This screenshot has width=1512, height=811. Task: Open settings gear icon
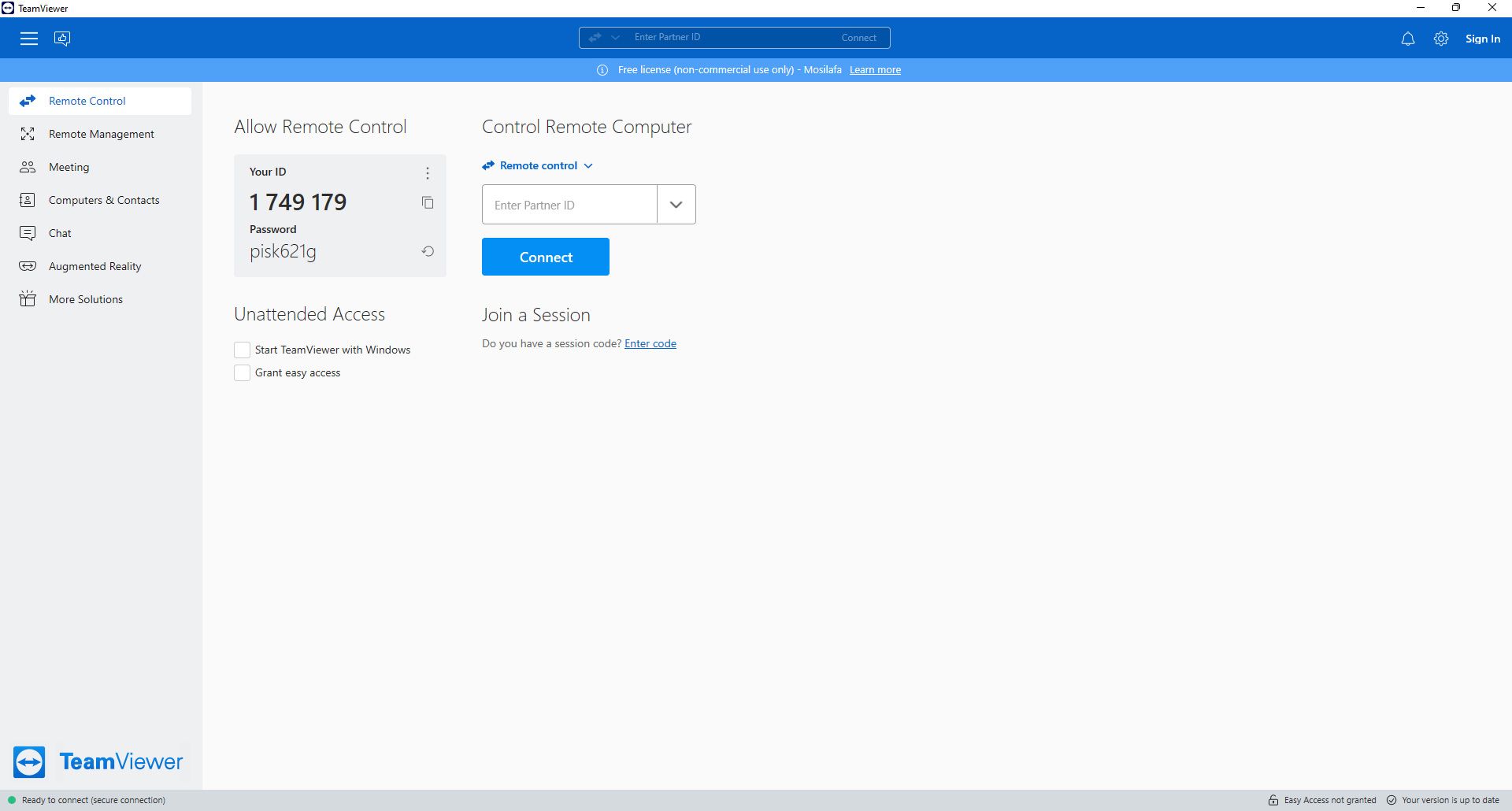click(1441, 39)
